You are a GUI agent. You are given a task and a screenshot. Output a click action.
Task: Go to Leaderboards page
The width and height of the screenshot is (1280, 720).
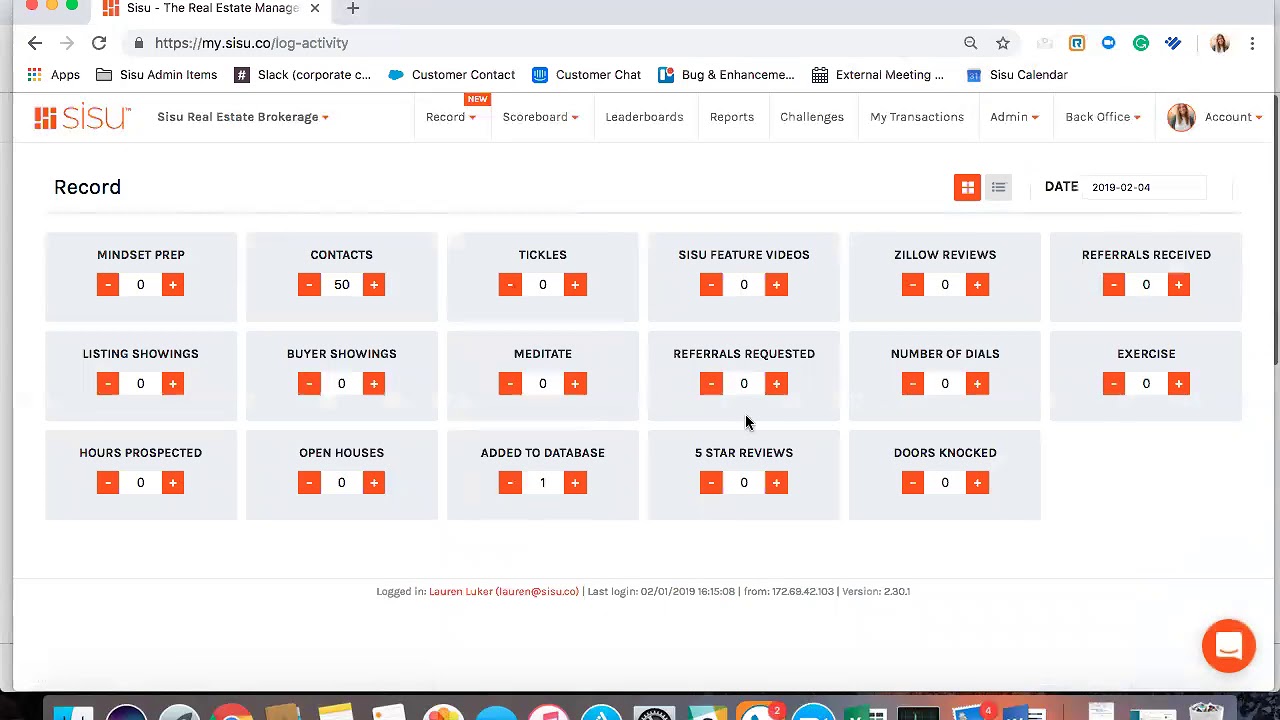pyautogui.click(x=644, y=117)
